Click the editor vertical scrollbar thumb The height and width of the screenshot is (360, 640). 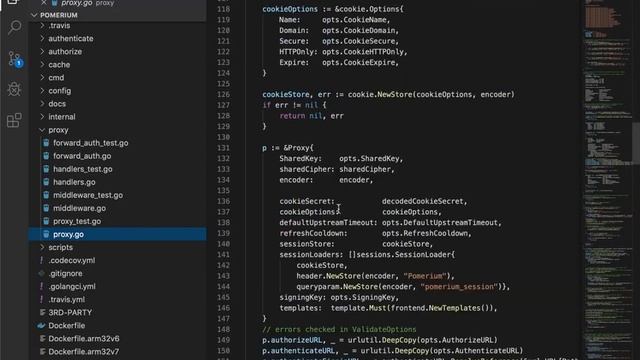coord(636,143)
